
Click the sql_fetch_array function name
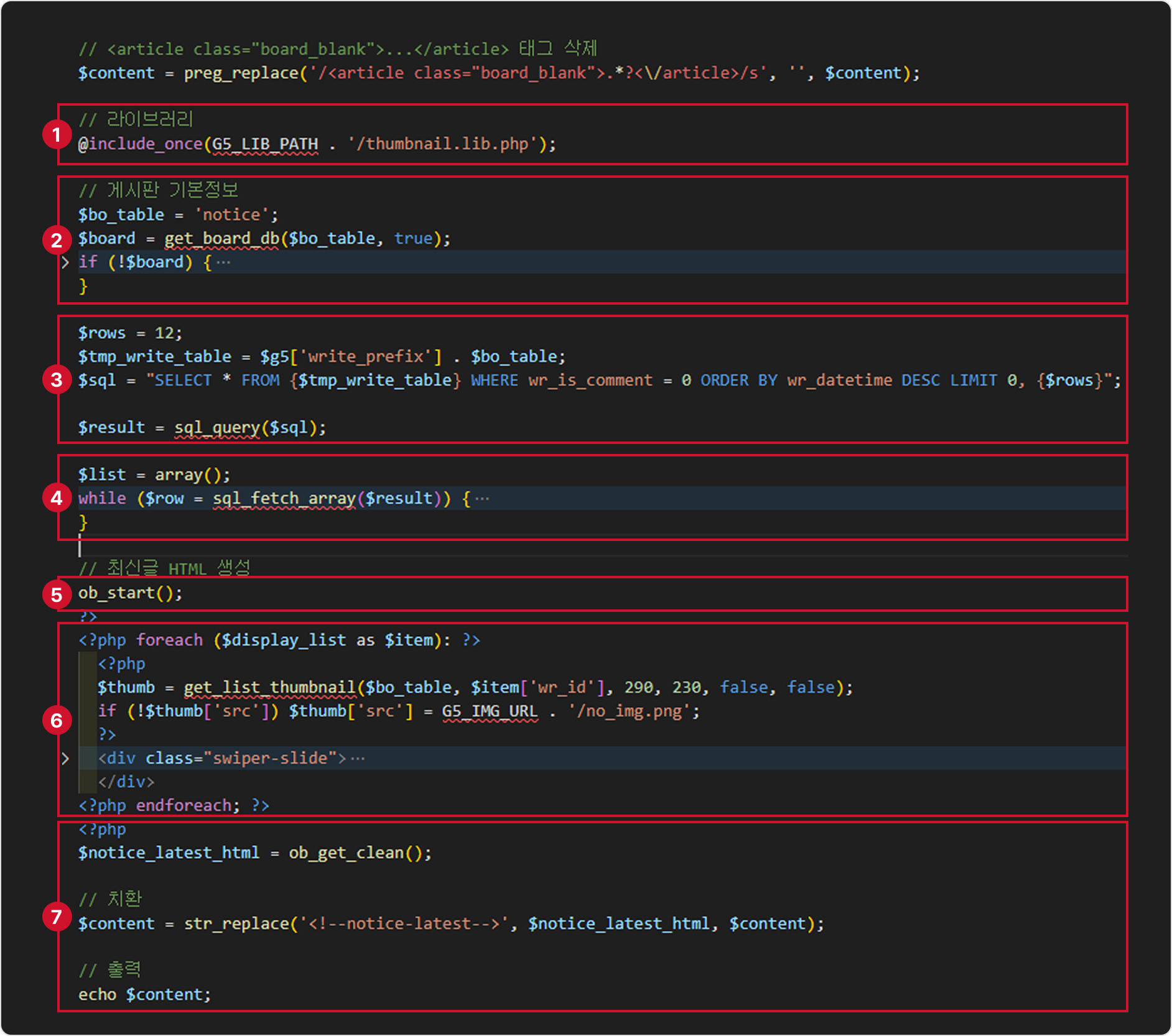click(284, 499)
